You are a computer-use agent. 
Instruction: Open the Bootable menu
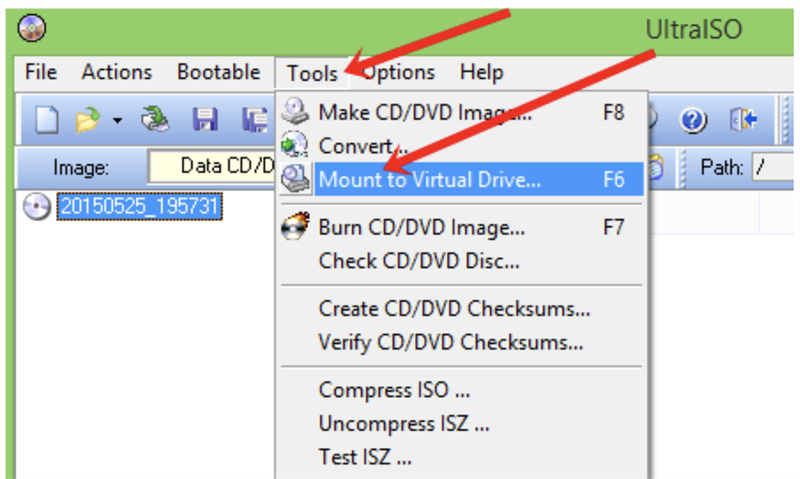point(218,73)
